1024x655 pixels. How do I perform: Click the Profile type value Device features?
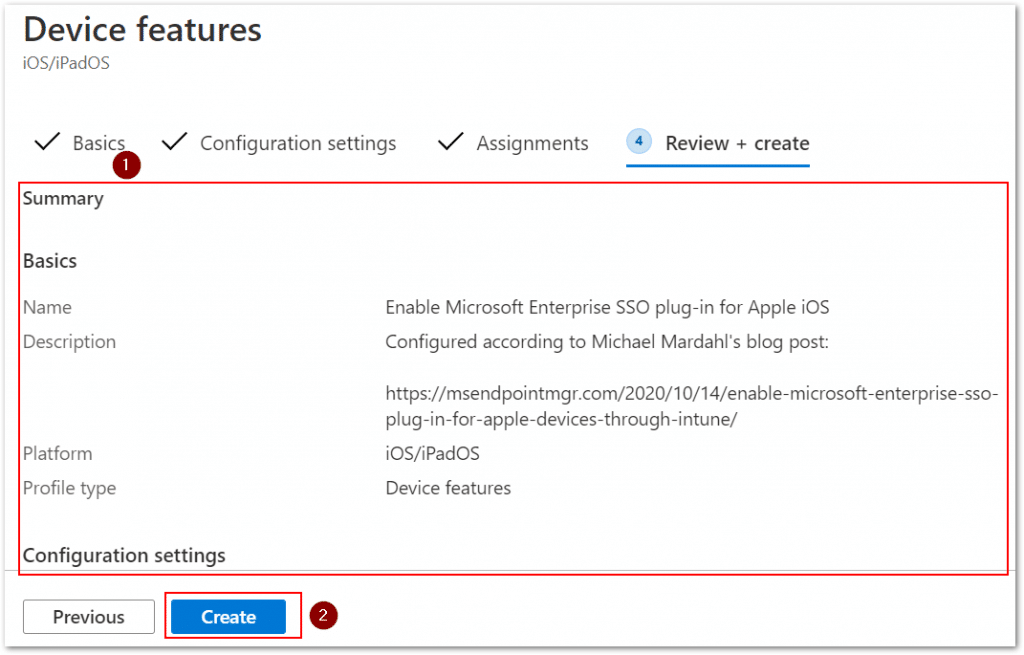coord(447,488)
